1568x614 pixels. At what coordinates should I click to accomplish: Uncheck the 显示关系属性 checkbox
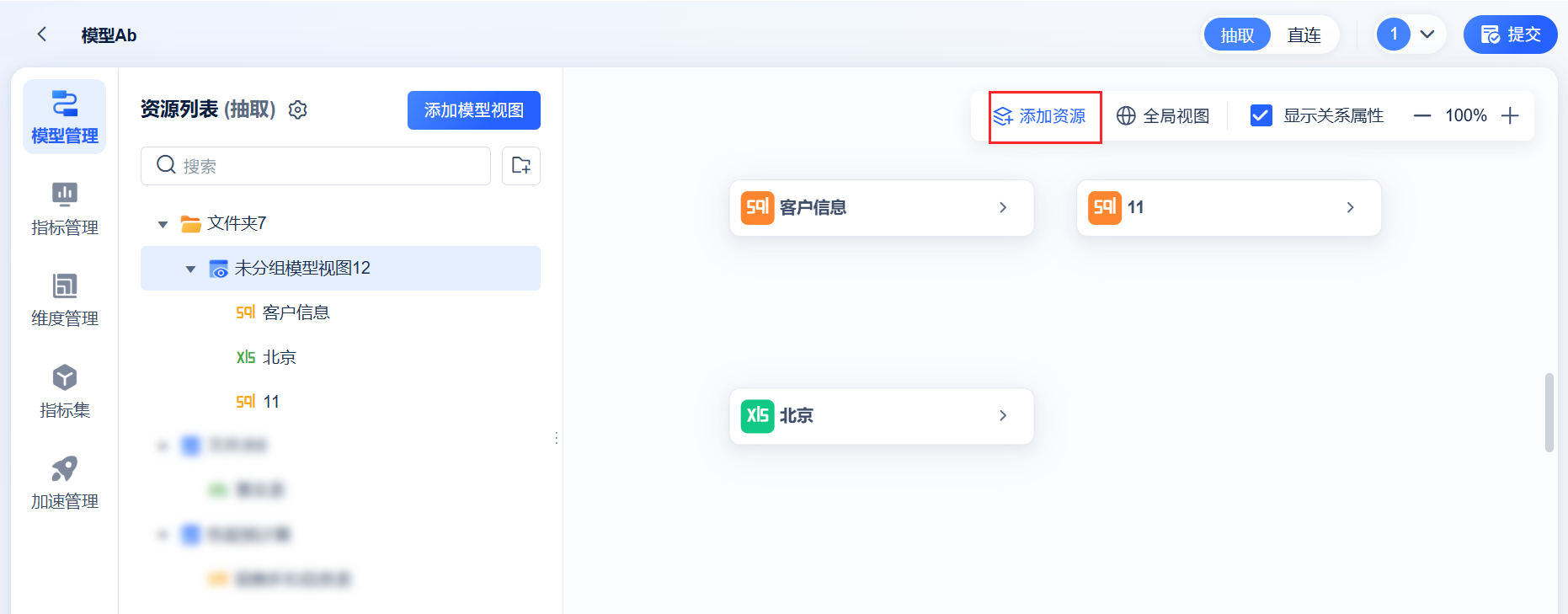[1261, 116]
